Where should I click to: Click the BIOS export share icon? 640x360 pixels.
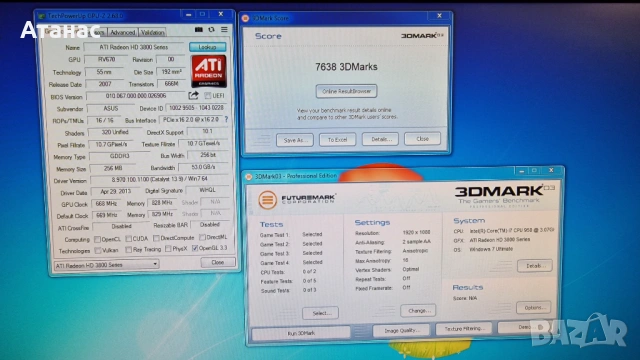tap(193, 96)
